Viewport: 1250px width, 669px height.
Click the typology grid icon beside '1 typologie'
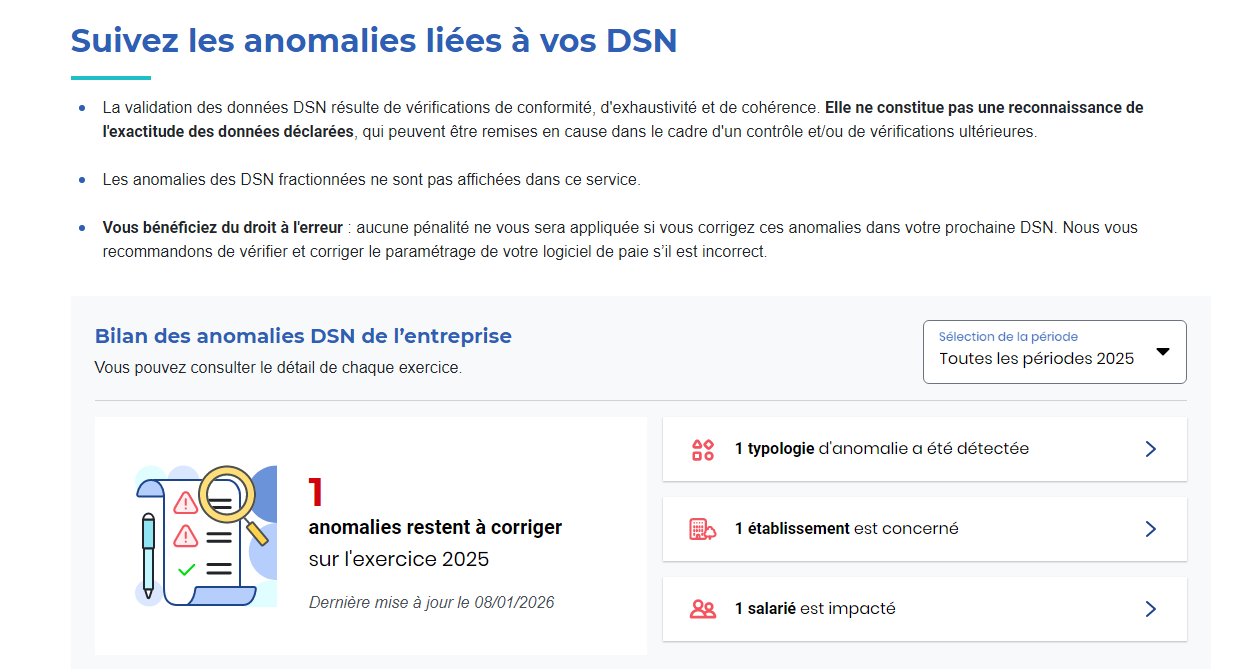click(701, 448)
